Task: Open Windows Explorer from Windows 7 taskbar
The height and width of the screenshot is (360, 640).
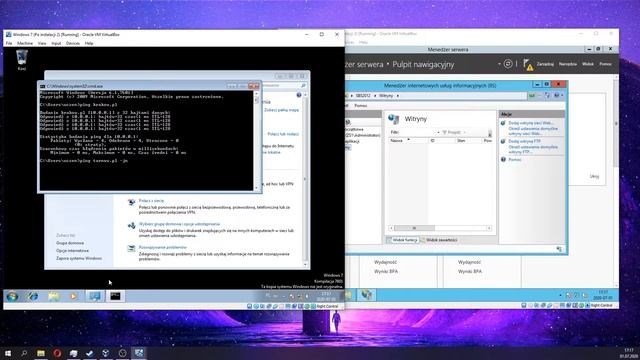Action: click(x=53, y=296)
